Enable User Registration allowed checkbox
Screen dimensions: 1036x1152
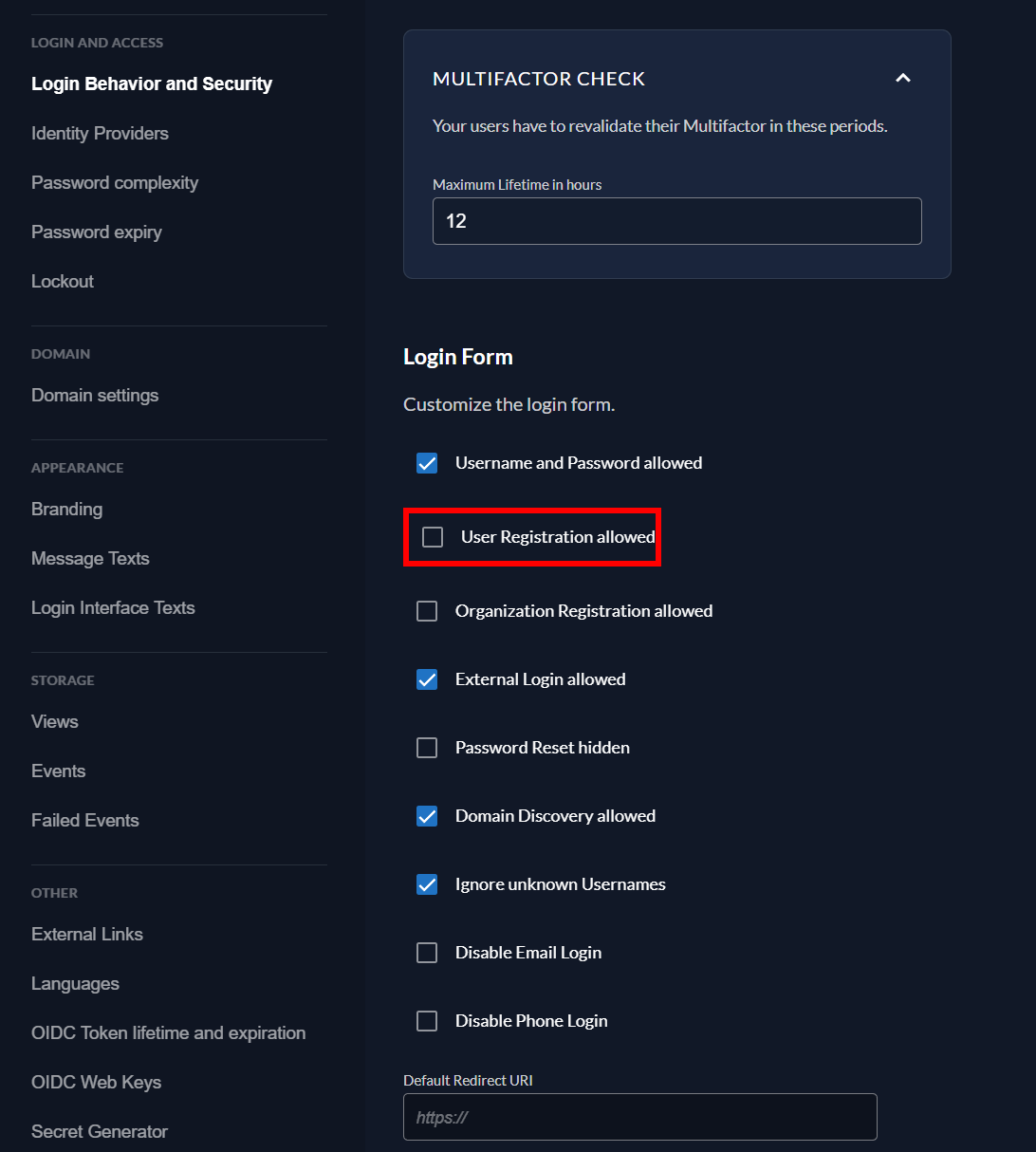(433, 537)
